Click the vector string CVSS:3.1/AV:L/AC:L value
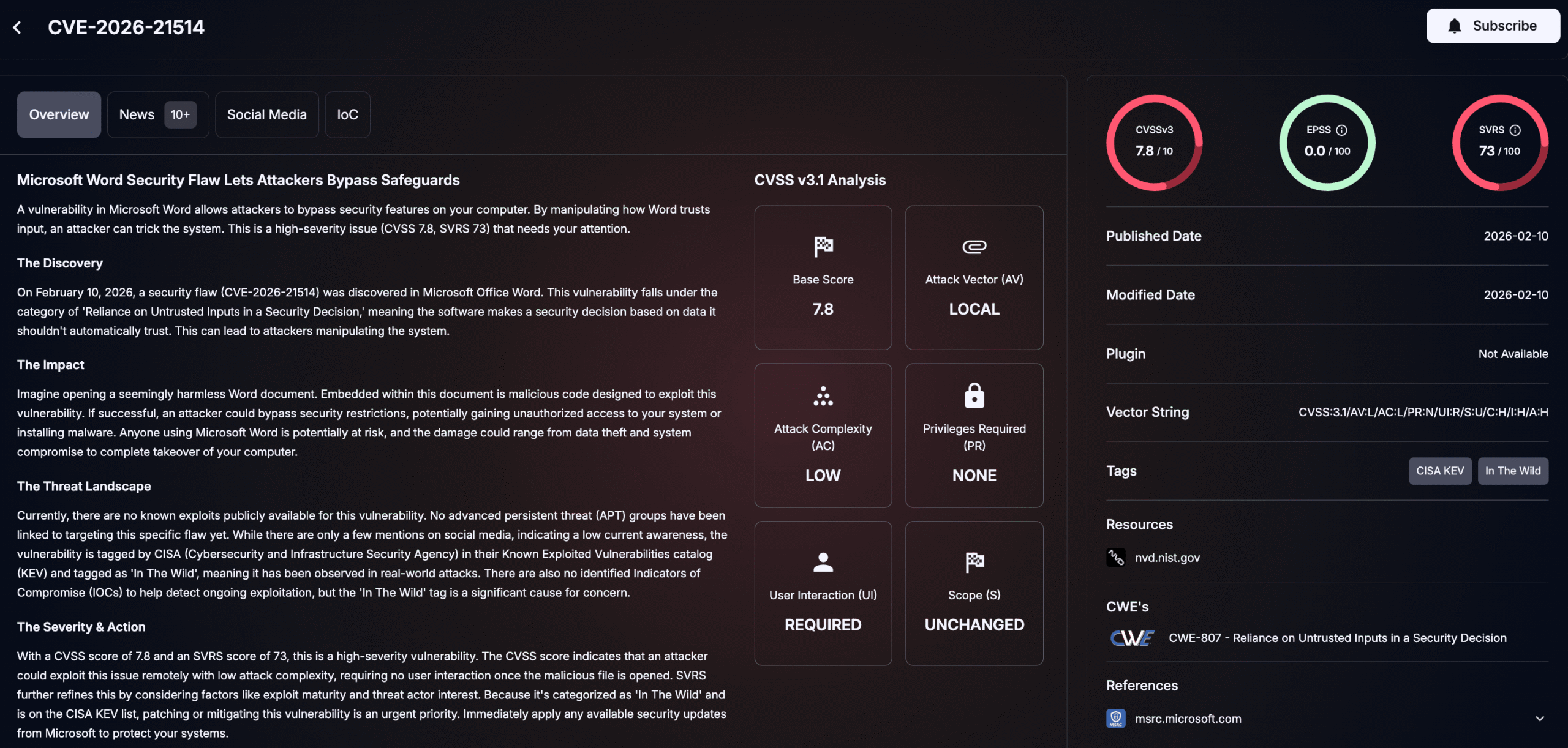 1423,412
